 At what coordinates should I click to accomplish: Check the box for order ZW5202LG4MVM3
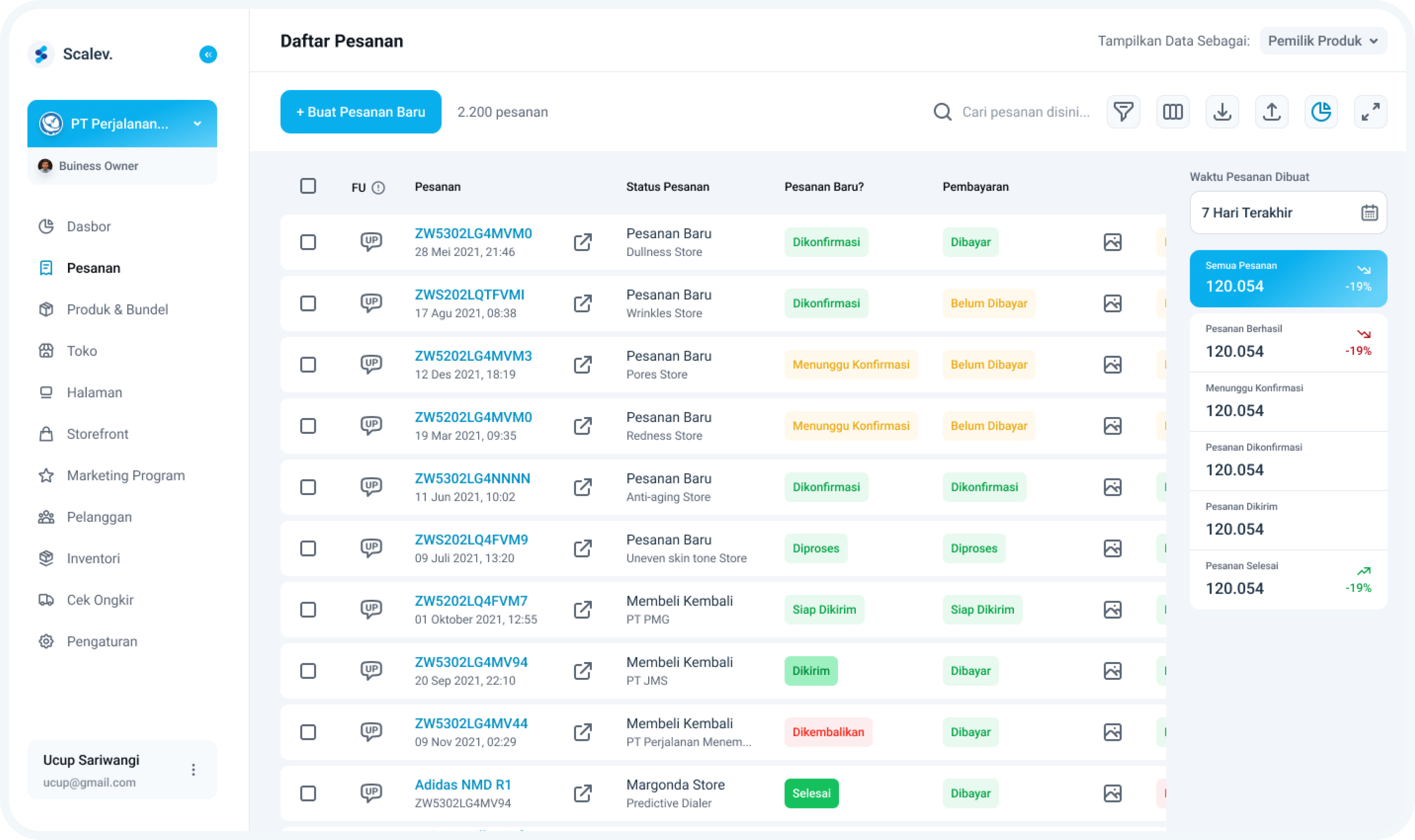pos(308,364)
